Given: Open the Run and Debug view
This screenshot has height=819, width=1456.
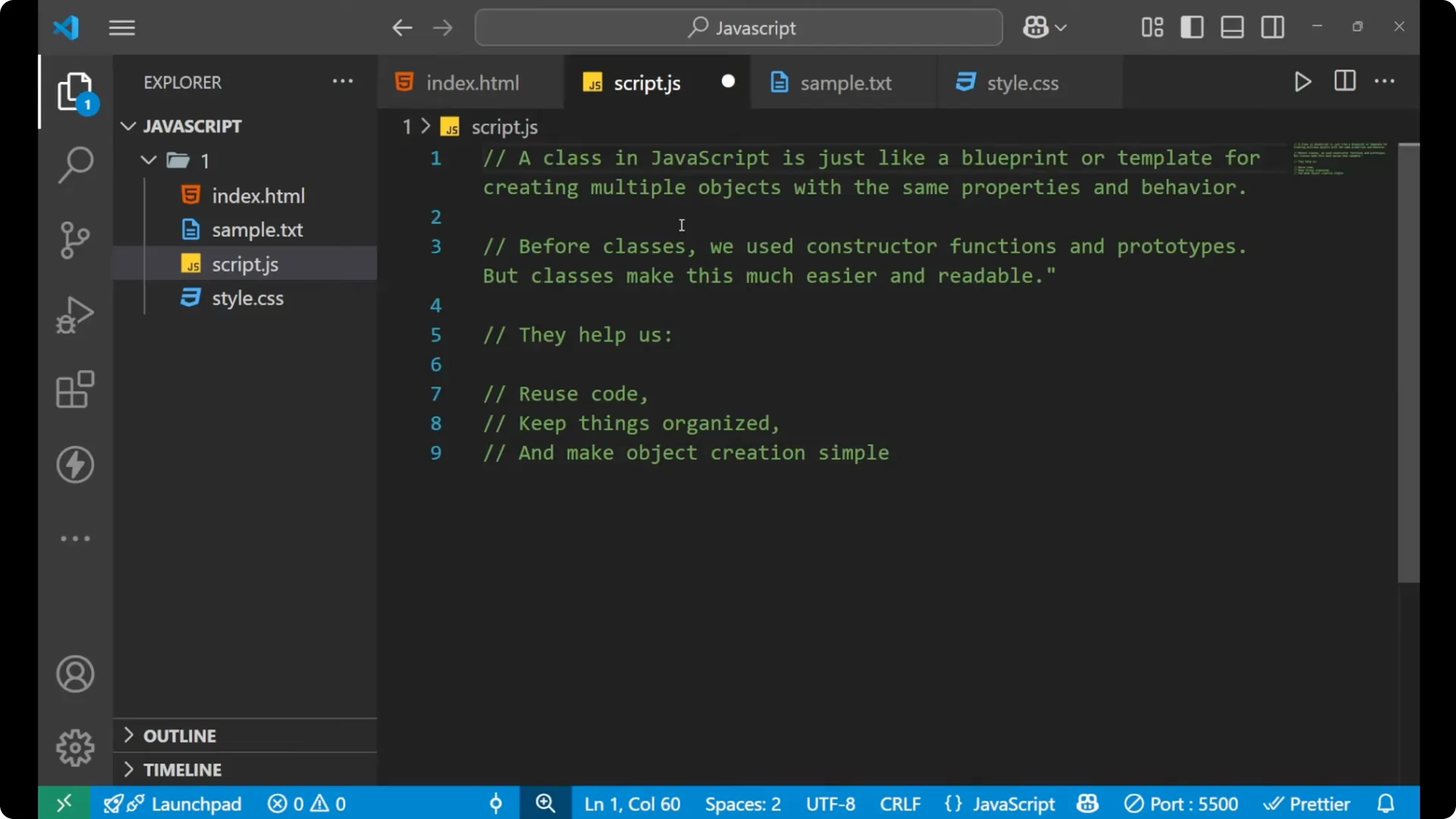Looking at the screenshot, I should tap(74, 314).
